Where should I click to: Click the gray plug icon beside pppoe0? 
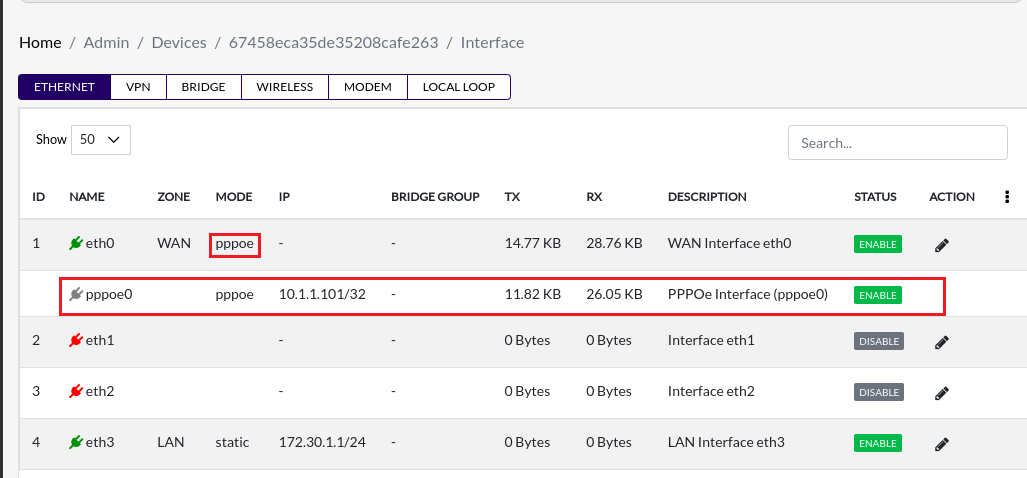(x=76, y=295)
